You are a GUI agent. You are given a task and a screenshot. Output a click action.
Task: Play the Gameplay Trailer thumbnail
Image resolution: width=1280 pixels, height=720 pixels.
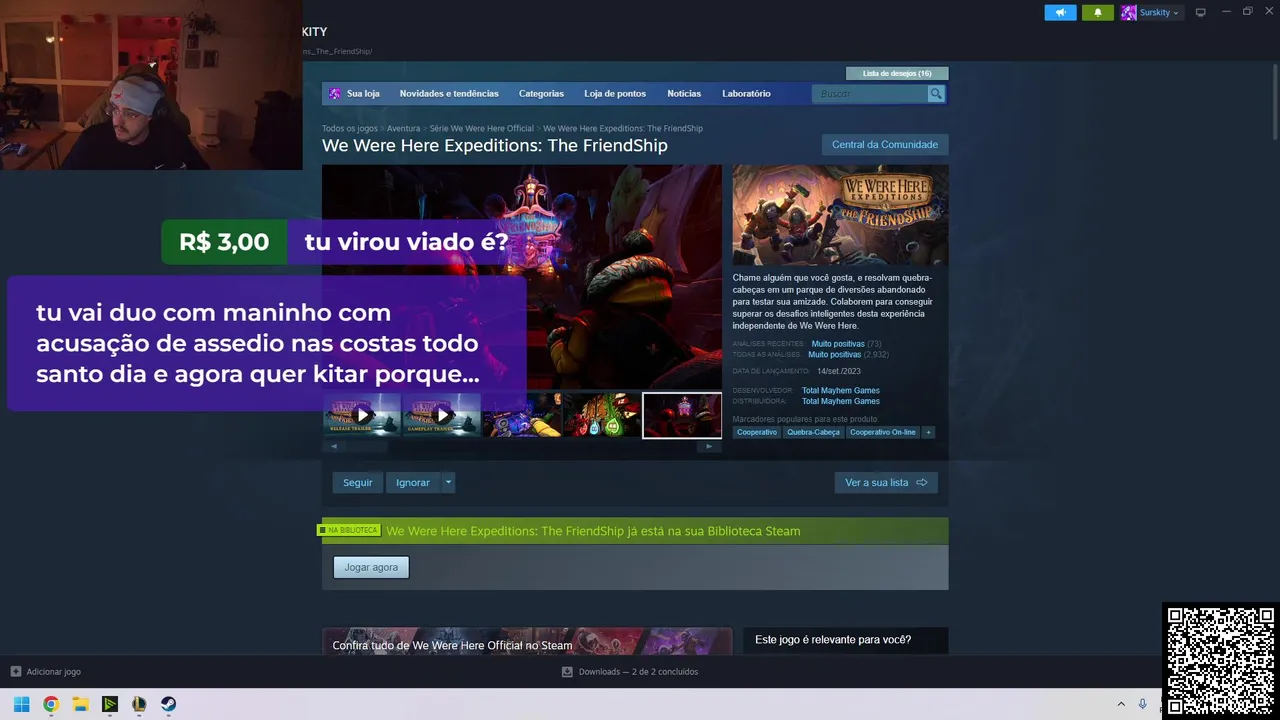(x=441, y=415)
